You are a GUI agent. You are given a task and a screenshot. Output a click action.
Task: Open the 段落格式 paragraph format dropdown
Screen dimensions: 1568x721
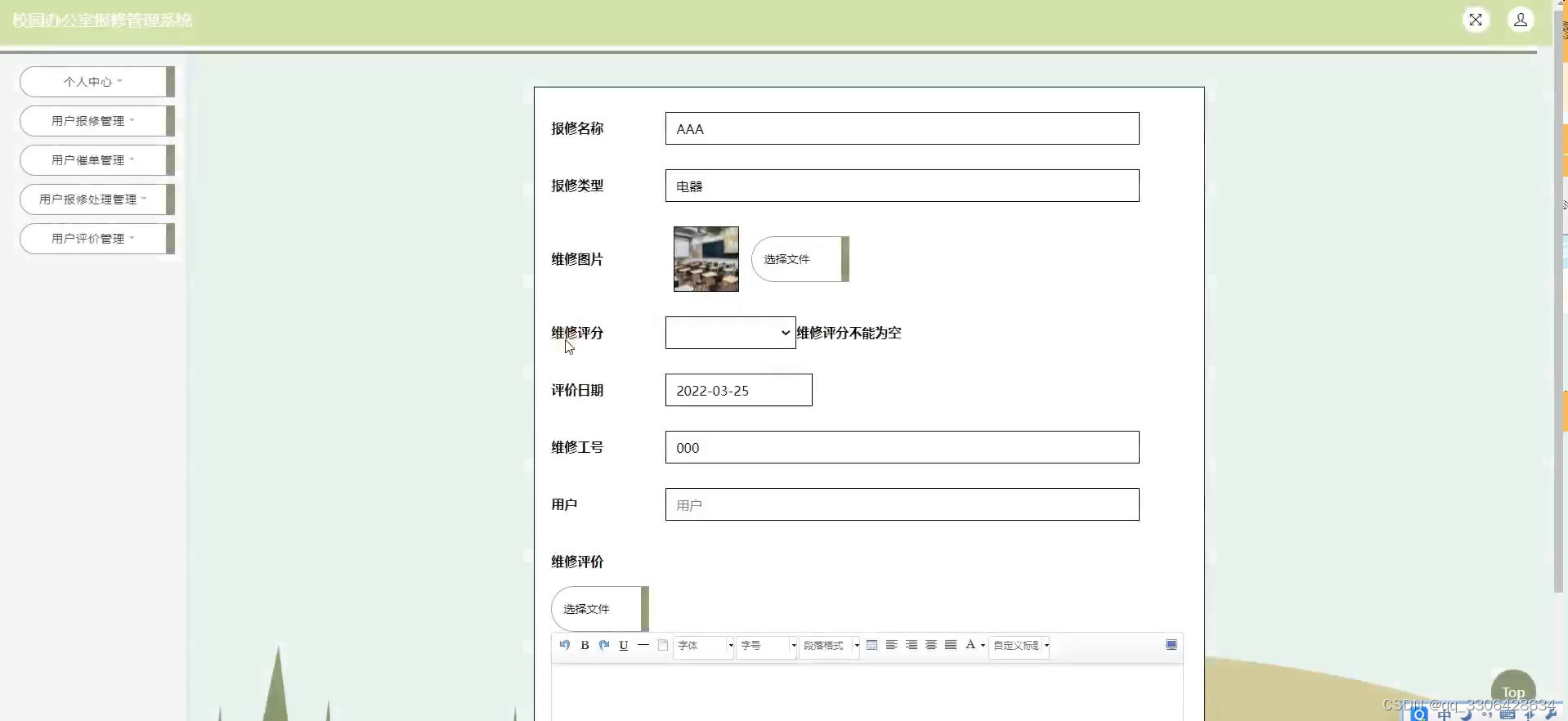pos(830,646)
